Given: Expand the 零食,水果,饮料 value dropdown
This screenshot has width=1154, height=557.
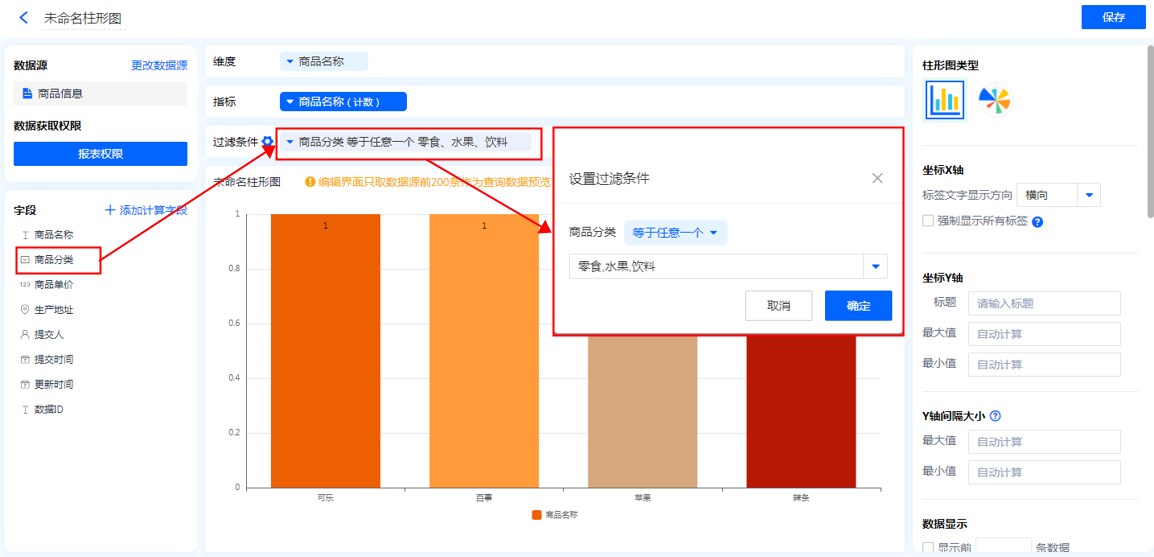Looking at the screenshot, I should pos(876,267).
